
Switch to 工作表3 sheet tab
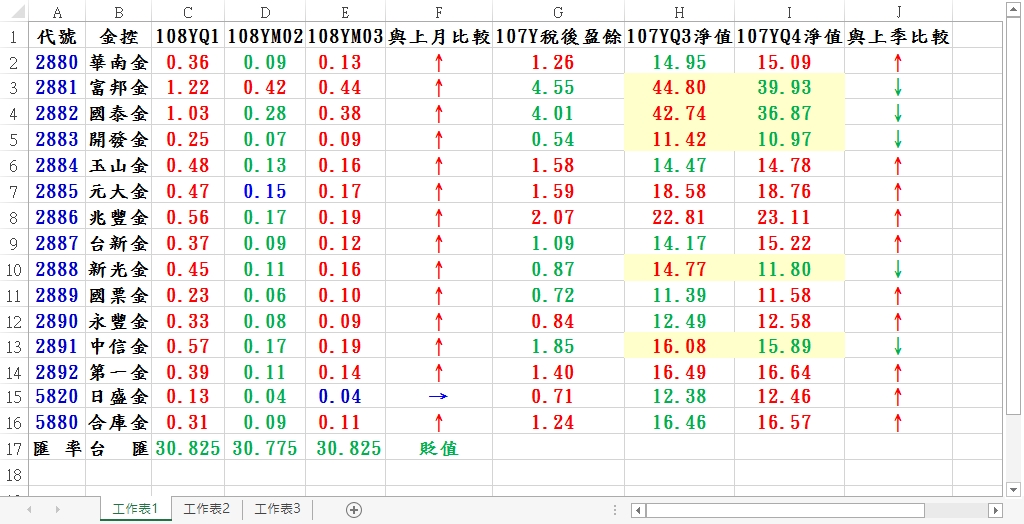(x=278, y=509)
